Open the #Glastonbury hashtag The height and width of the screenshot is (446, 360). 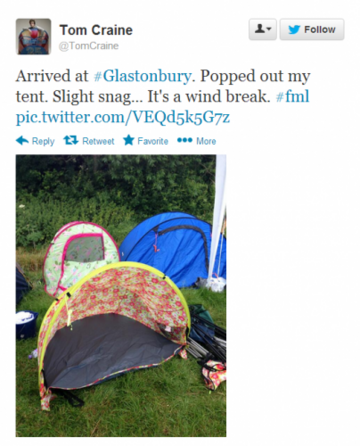click(x=143, y=76)
